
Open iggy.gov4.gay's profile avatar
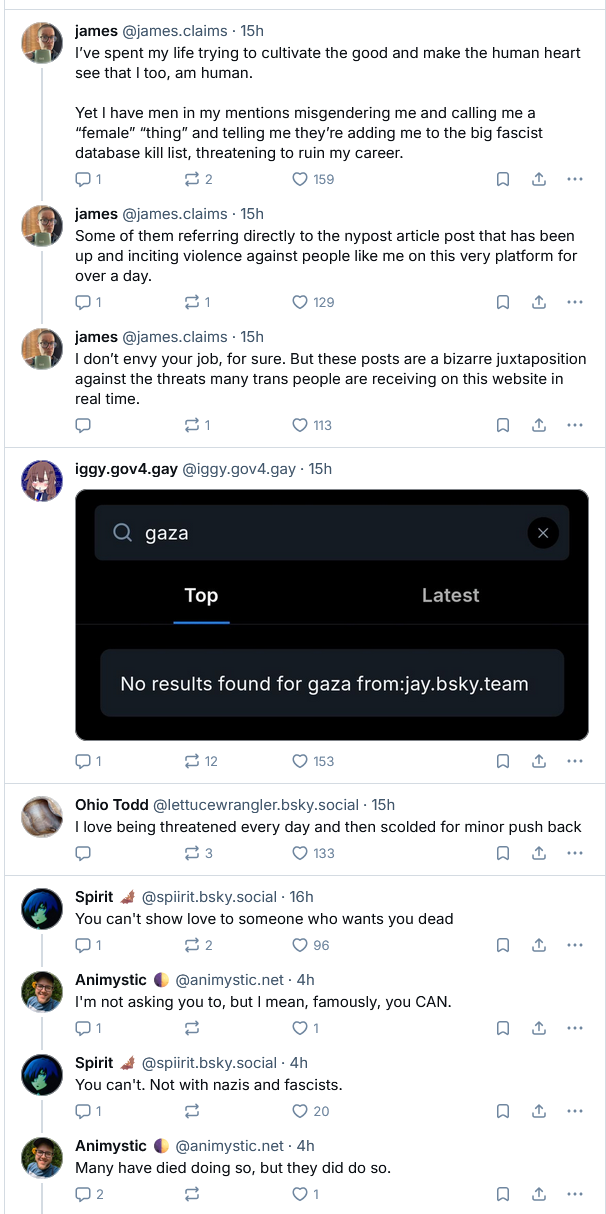click(42, 481)
